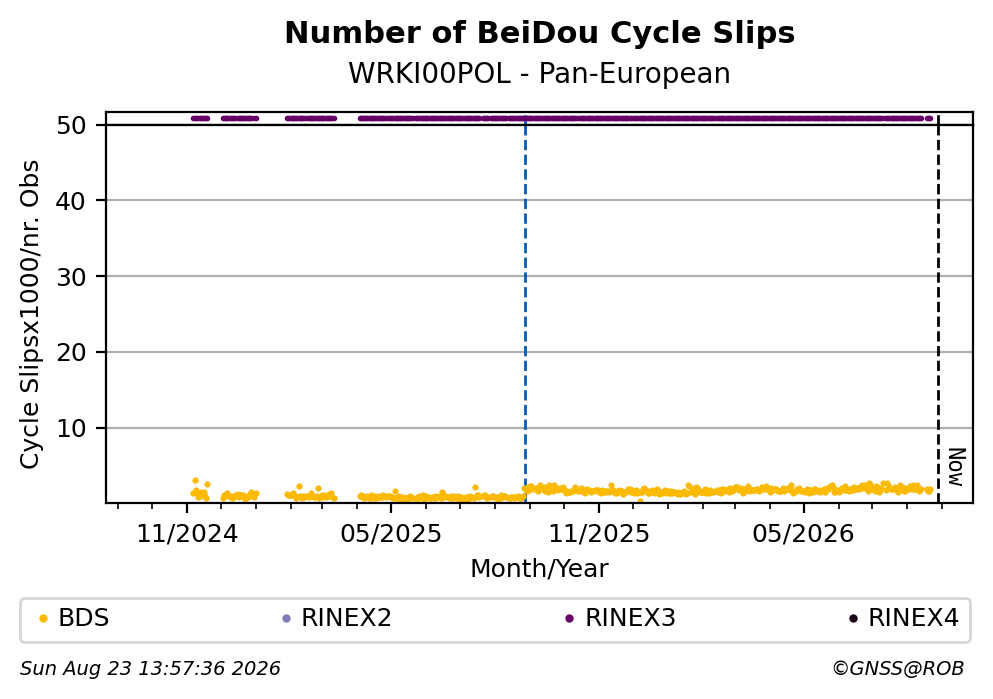Click the purple RINEX3 legend dot

coord(569,619)
